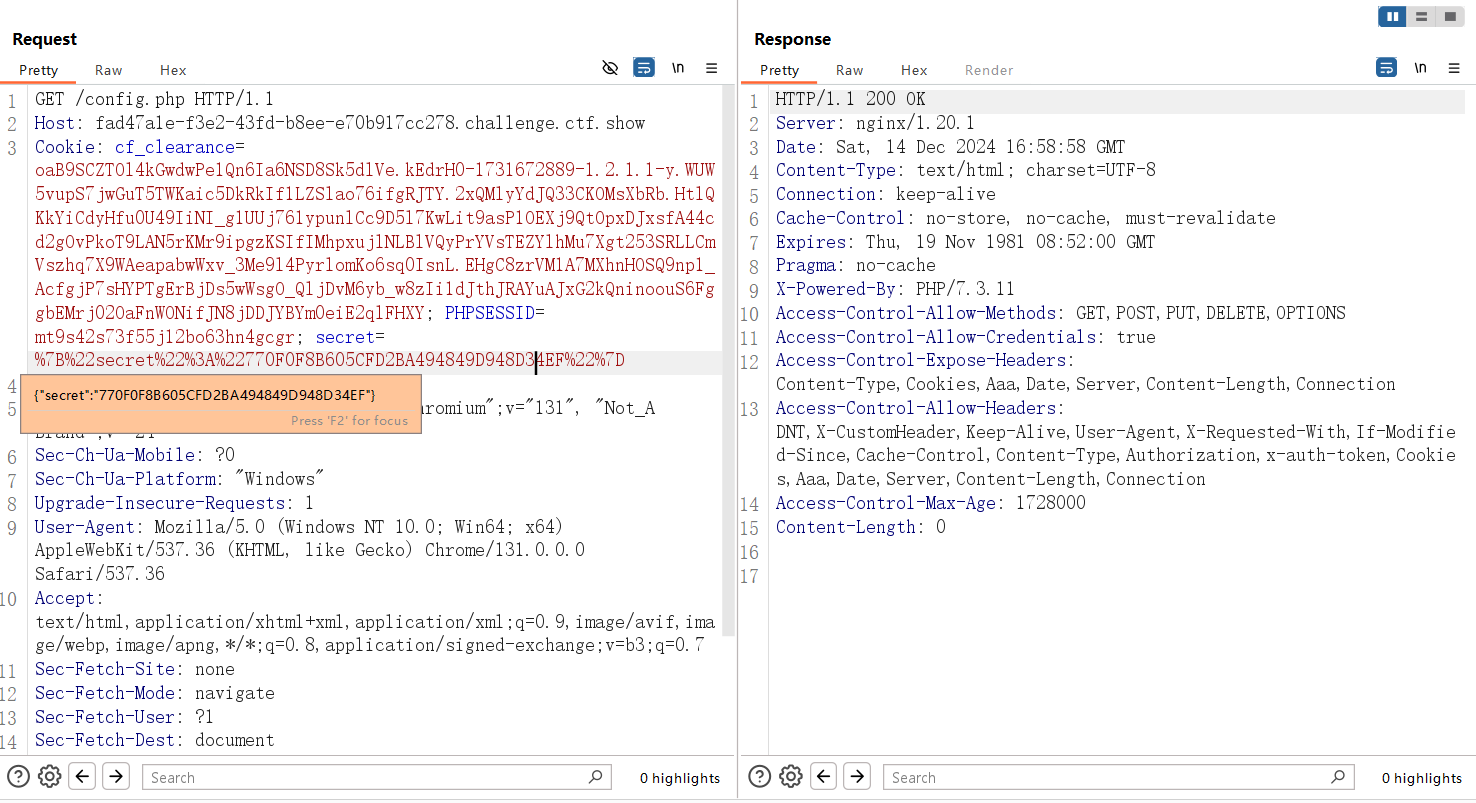Toggle Response word wrap icon
This screenshot has width=1476, height=803.
[x=1386, y=68]
